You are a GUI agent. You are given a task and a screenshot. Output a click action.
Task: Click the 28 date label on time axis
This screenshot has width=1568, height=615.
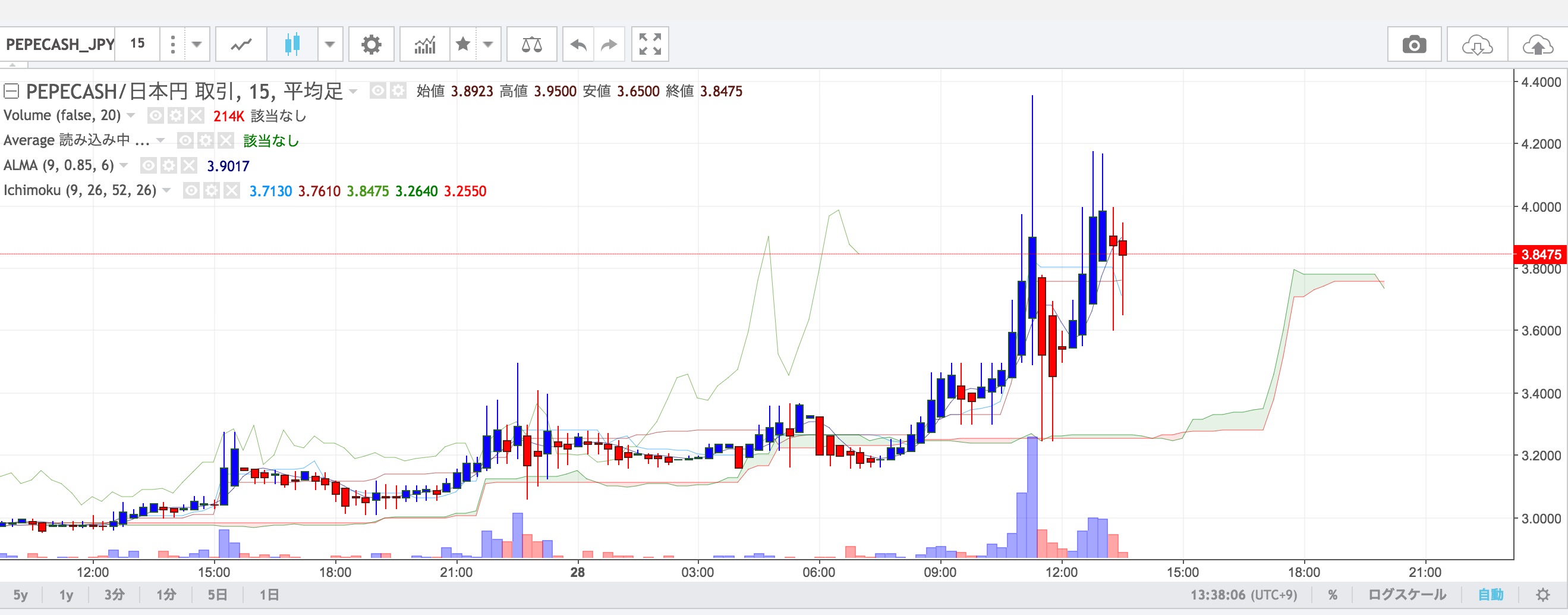[x=578, y=572]
